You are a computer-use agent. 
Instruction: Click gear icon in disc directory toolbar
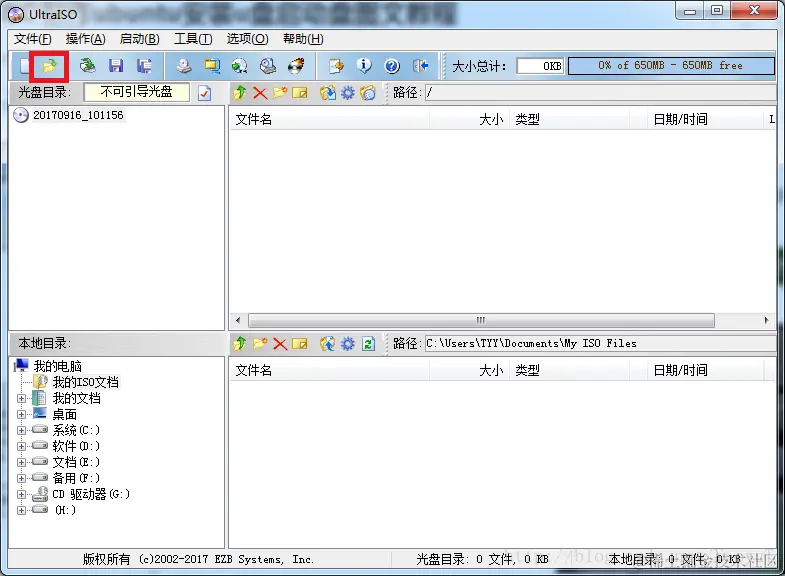tap(347, 93)
